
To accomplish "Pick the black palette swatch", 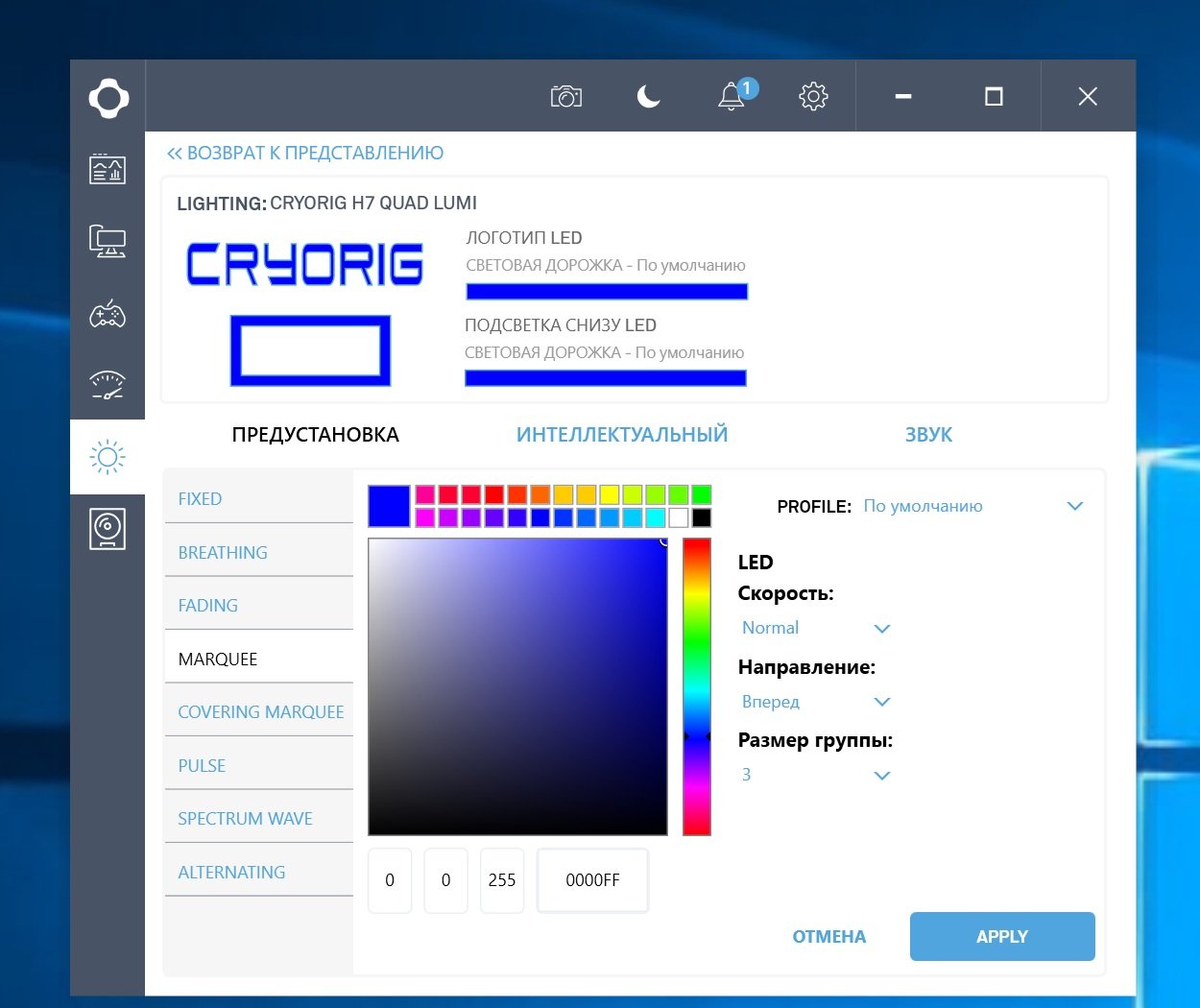I will (x=702, y=517).
